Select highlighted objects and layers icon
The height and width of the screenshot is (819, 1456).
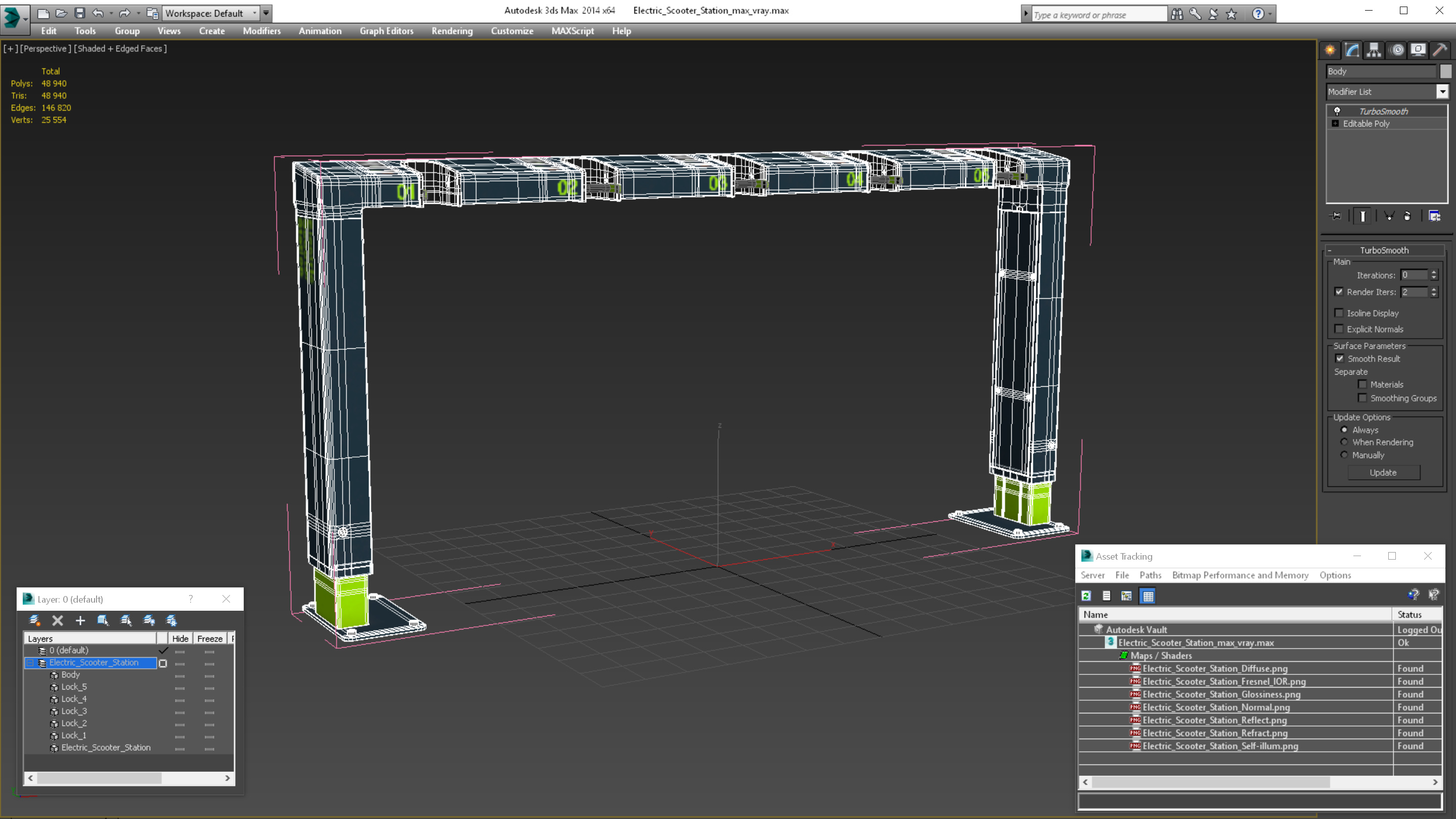tap(103, 620)
